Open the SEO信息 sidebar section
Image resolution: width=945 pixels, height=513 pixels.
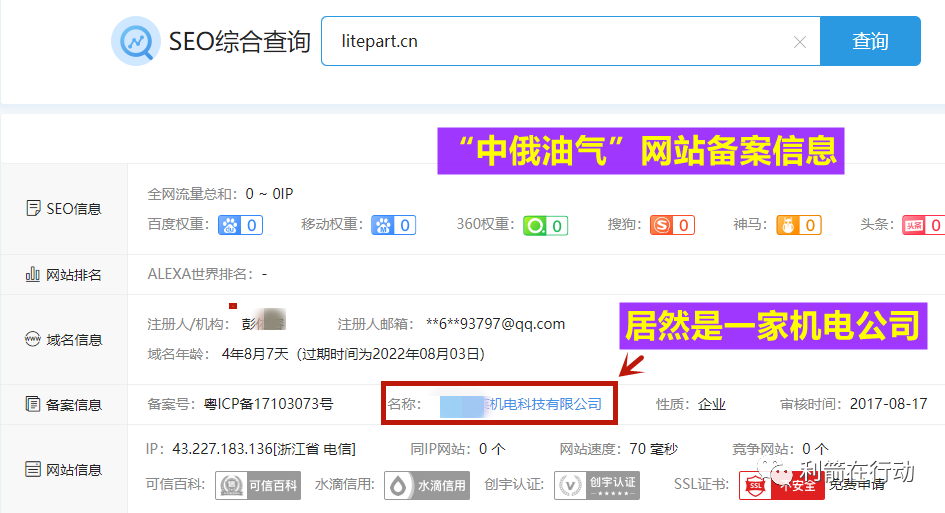pyautogui.click(x=64, y=209)
